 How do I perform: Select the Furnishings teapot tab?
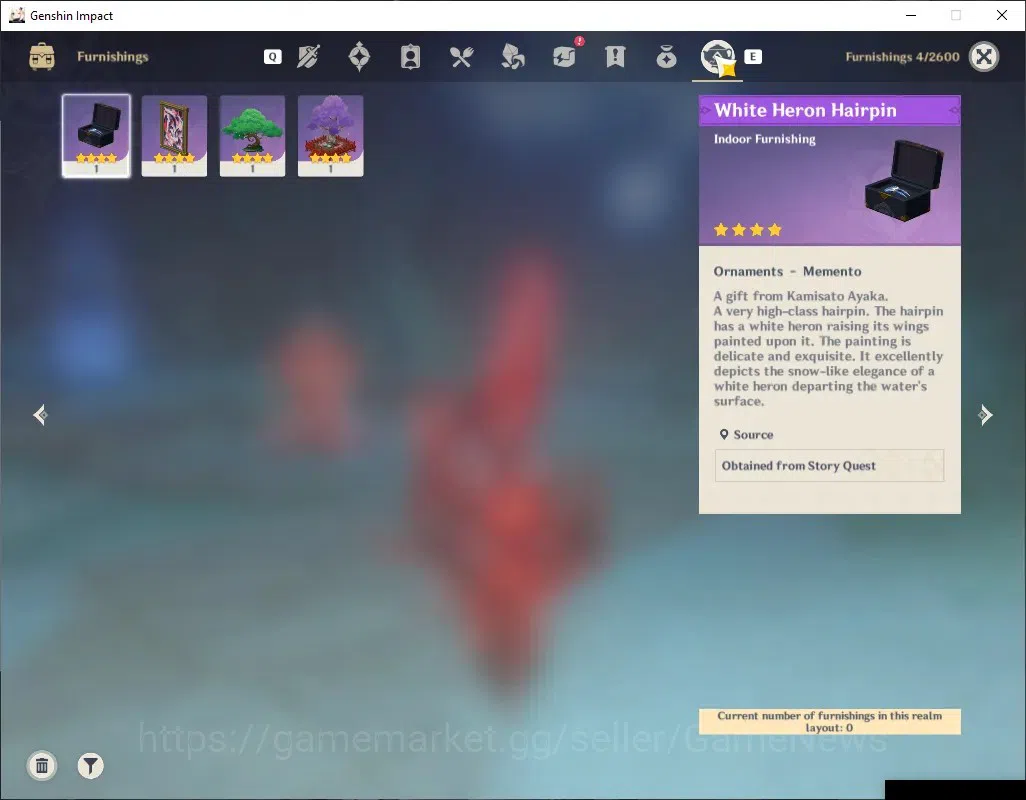[x=718, y=58]
